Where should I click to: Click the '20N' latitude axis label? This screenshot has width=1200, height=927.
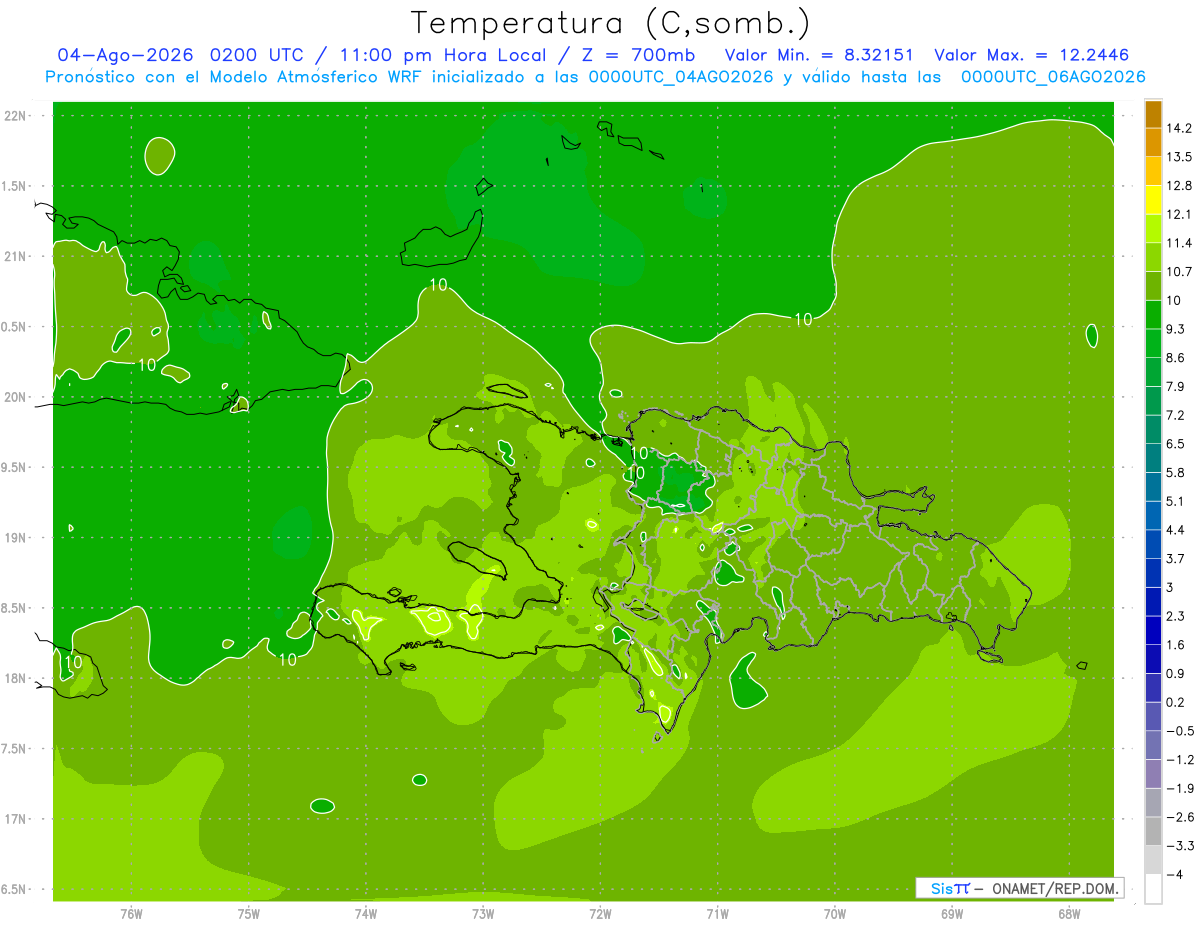[x=17, y=397]
